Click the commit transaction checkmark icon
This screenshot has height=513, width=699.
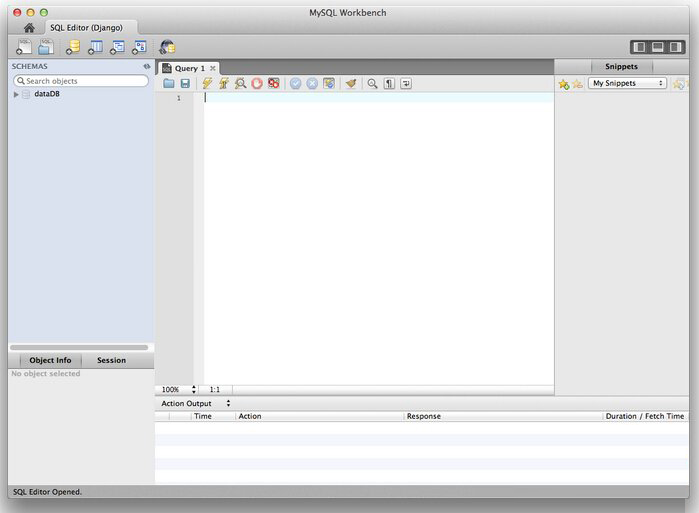[295, 84]
